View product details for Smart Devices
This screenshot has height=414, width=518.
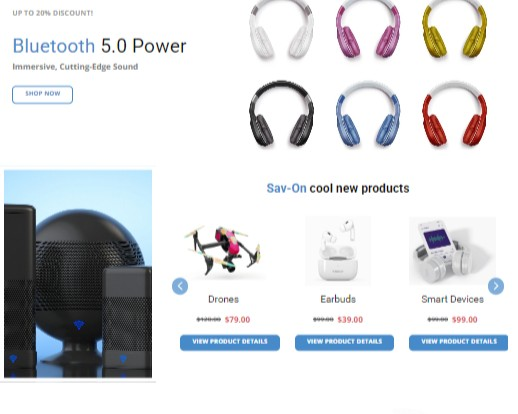coord(459,342)
